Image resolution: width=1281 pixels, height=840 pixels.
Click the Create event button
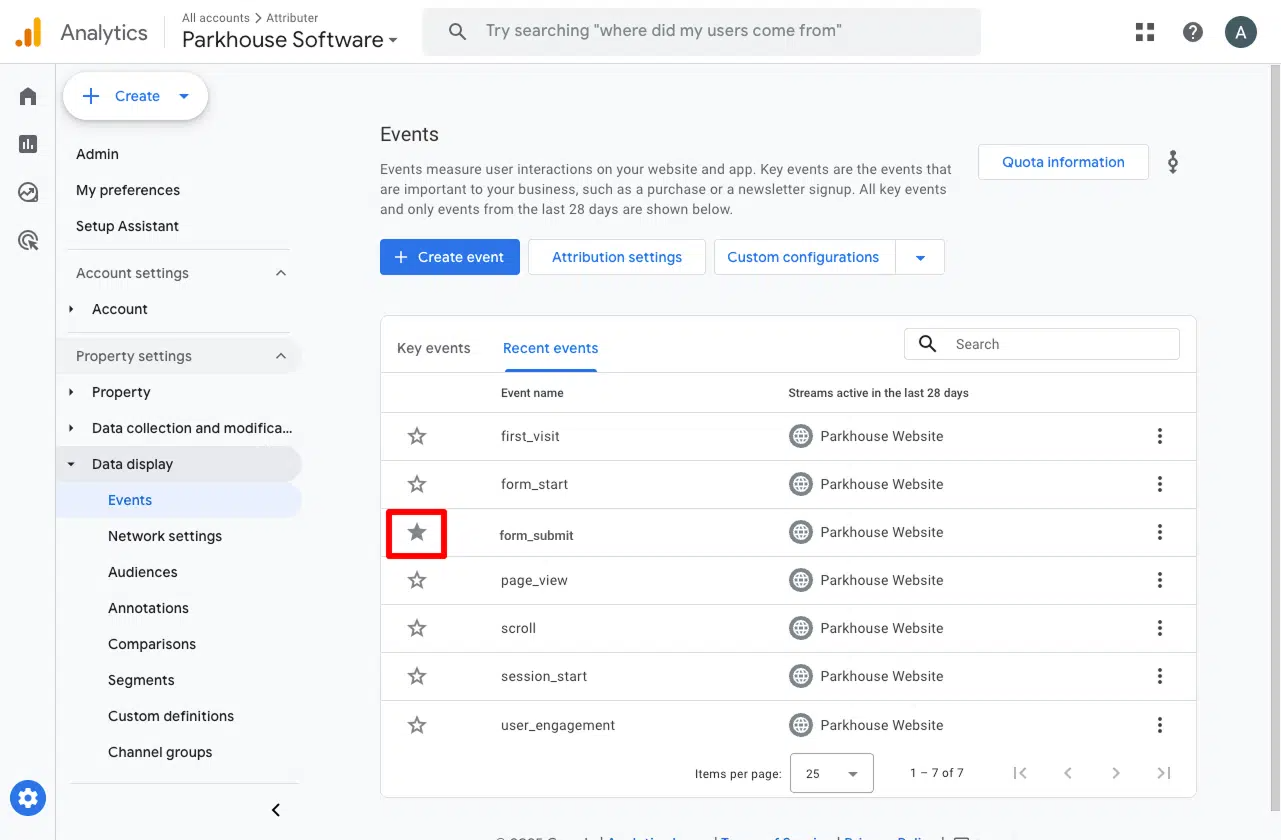click(449, 257)
